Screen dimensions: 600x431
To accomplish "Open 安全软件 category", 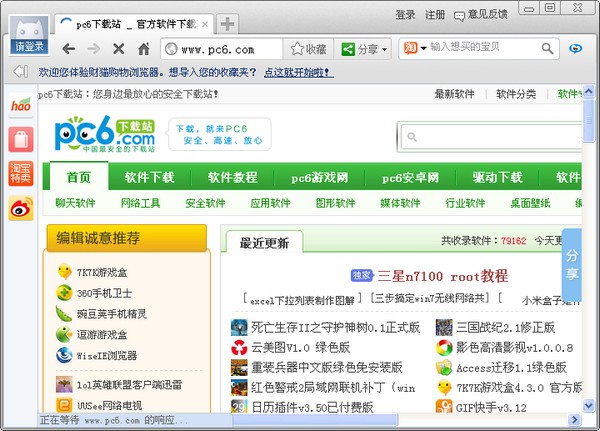I will tap(205, 203).
